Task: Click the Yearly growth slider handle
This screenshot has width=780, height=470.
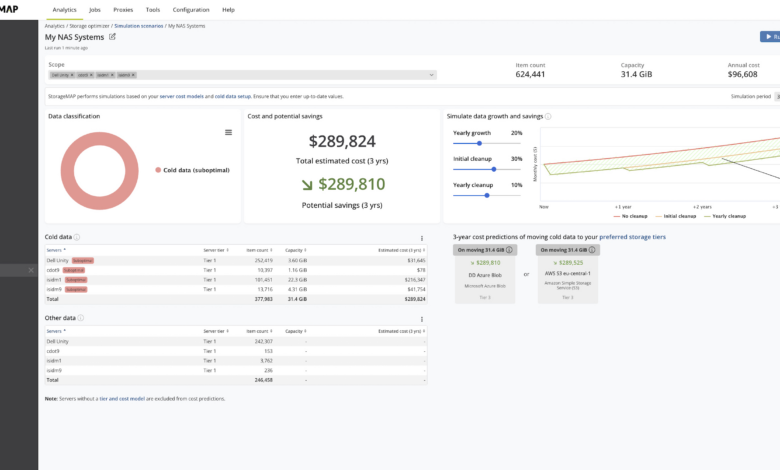Action: point(480,143)
